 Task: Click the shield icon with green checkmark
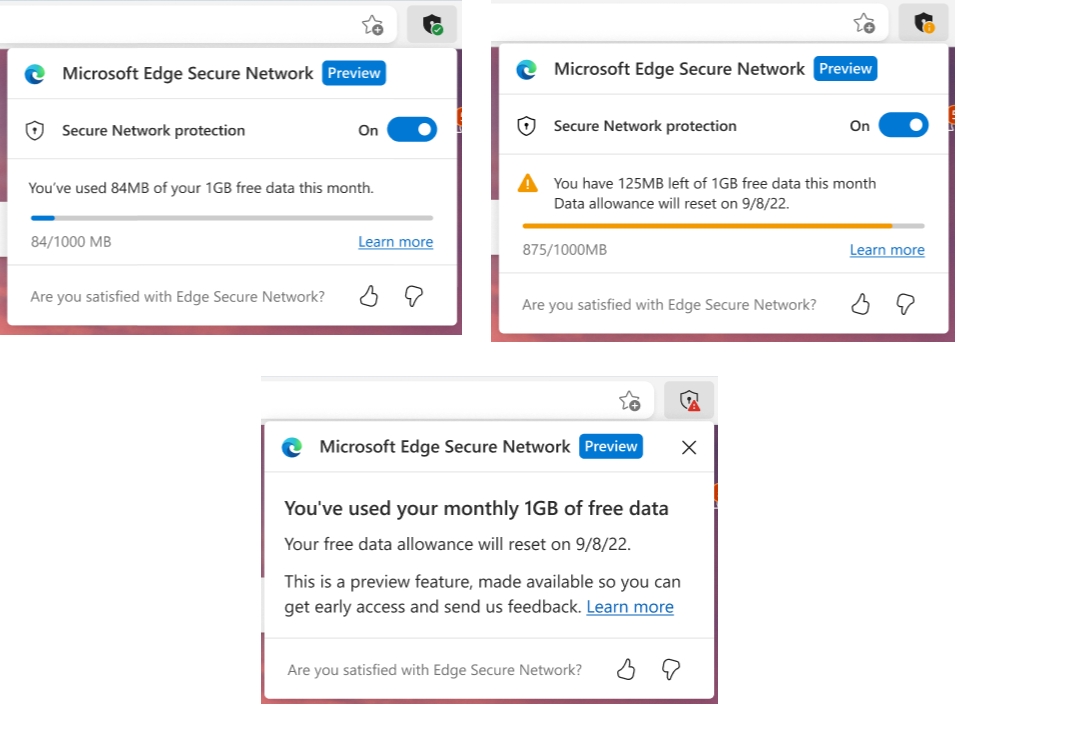432,25
